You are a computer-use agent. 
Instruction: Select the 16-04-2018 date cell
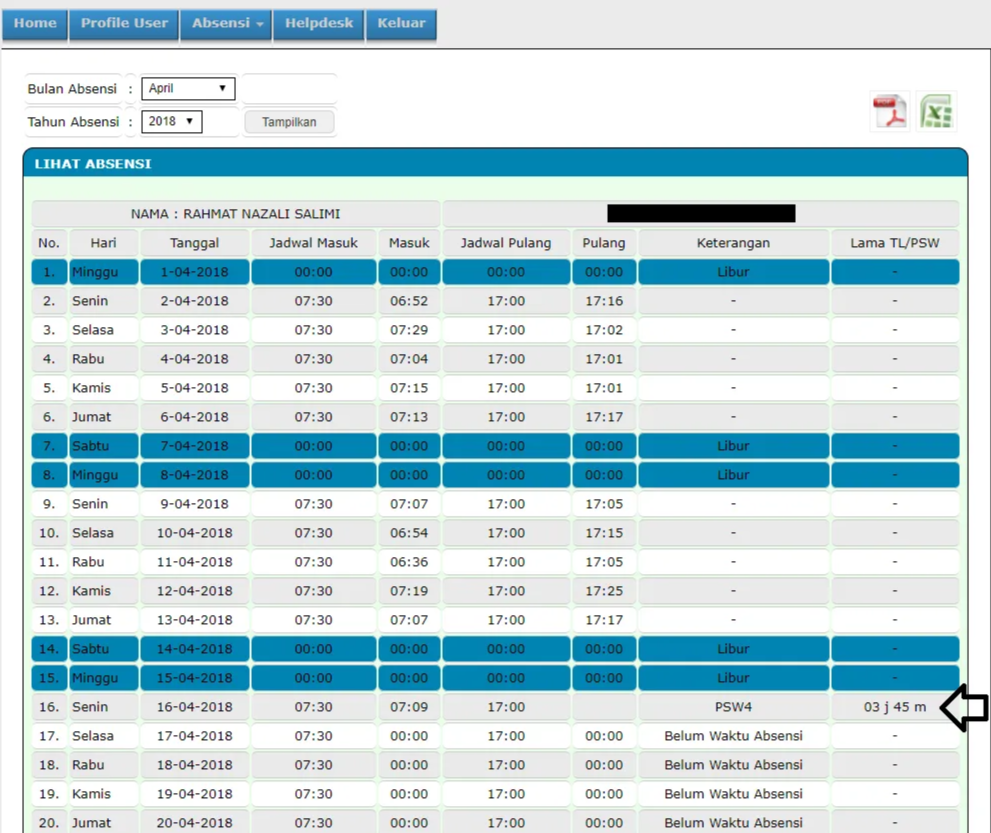[195, 707]
